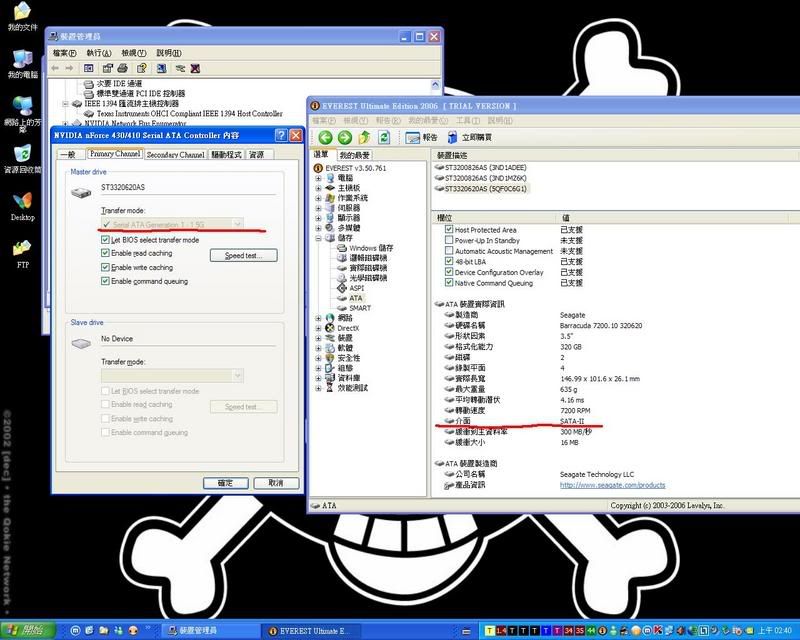
Task: Click Device Manager scrollbar up arrow
Action: tap(435, 85)
